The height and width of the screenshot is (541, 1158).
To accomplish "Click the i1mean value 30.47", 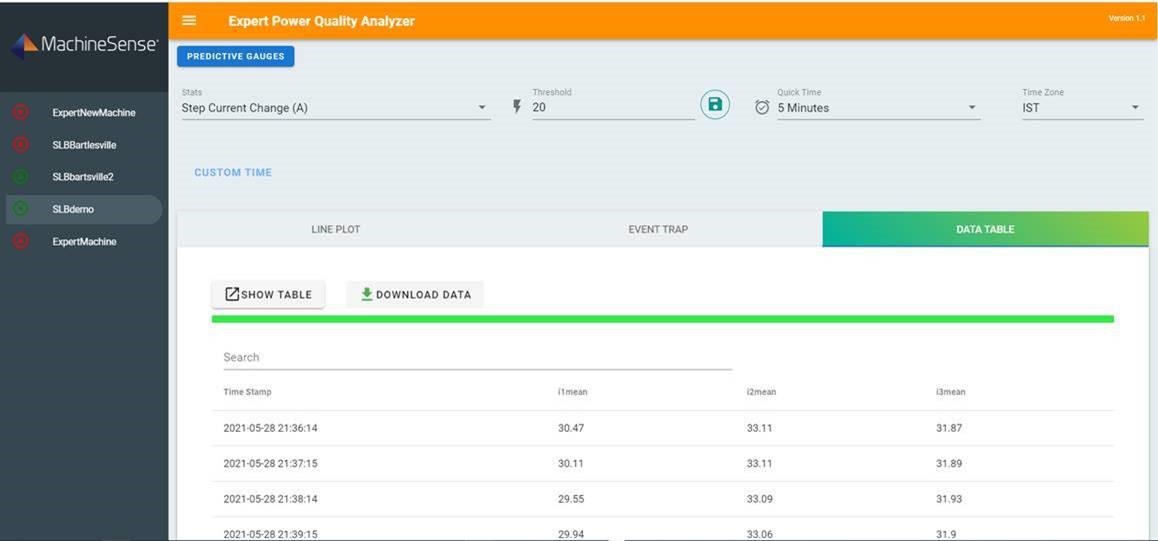I will pos(571,428).
